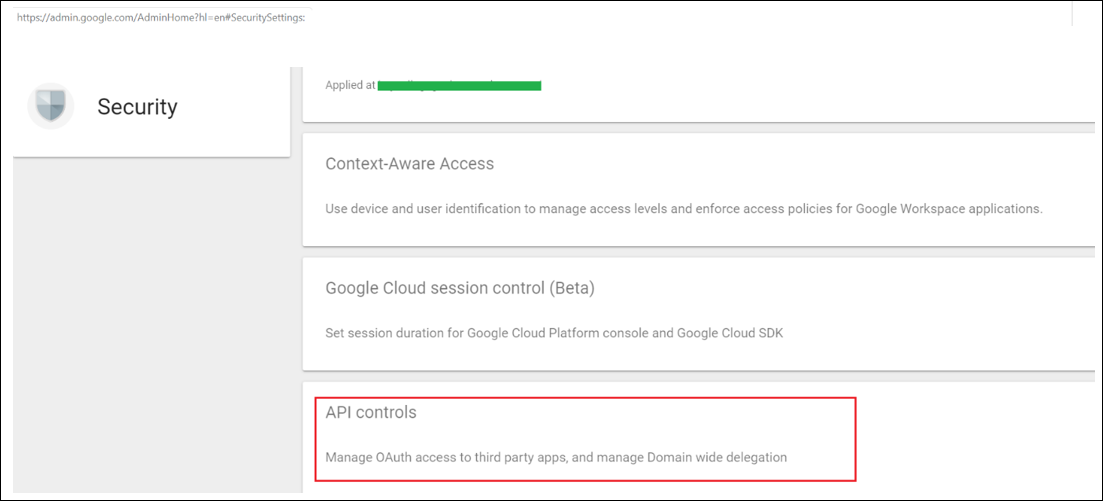Viewport: 1103px width, 501px height.
Task: Click the "Google Cloud SDK" text
Action: [727, 333]
